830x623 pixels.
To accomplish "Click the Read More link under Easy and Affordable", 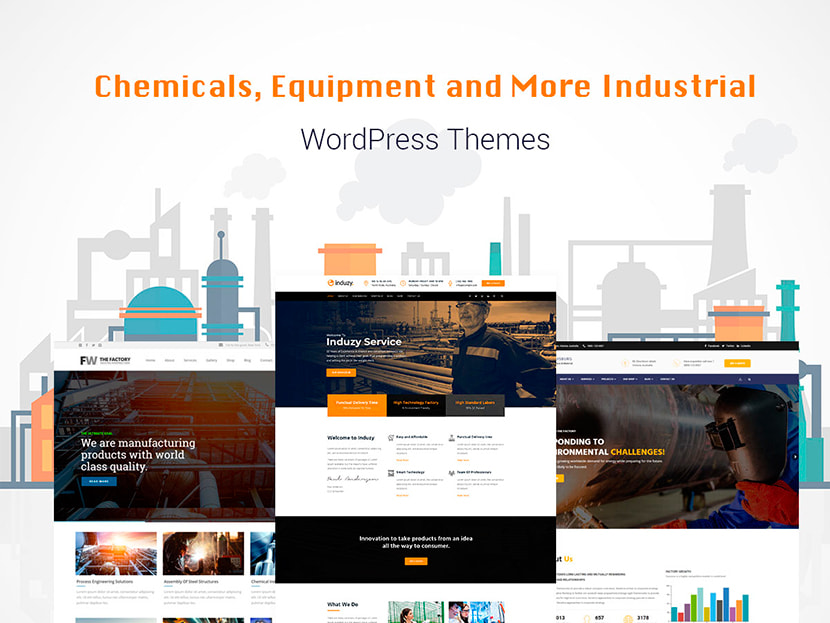I will coord(402,460).
